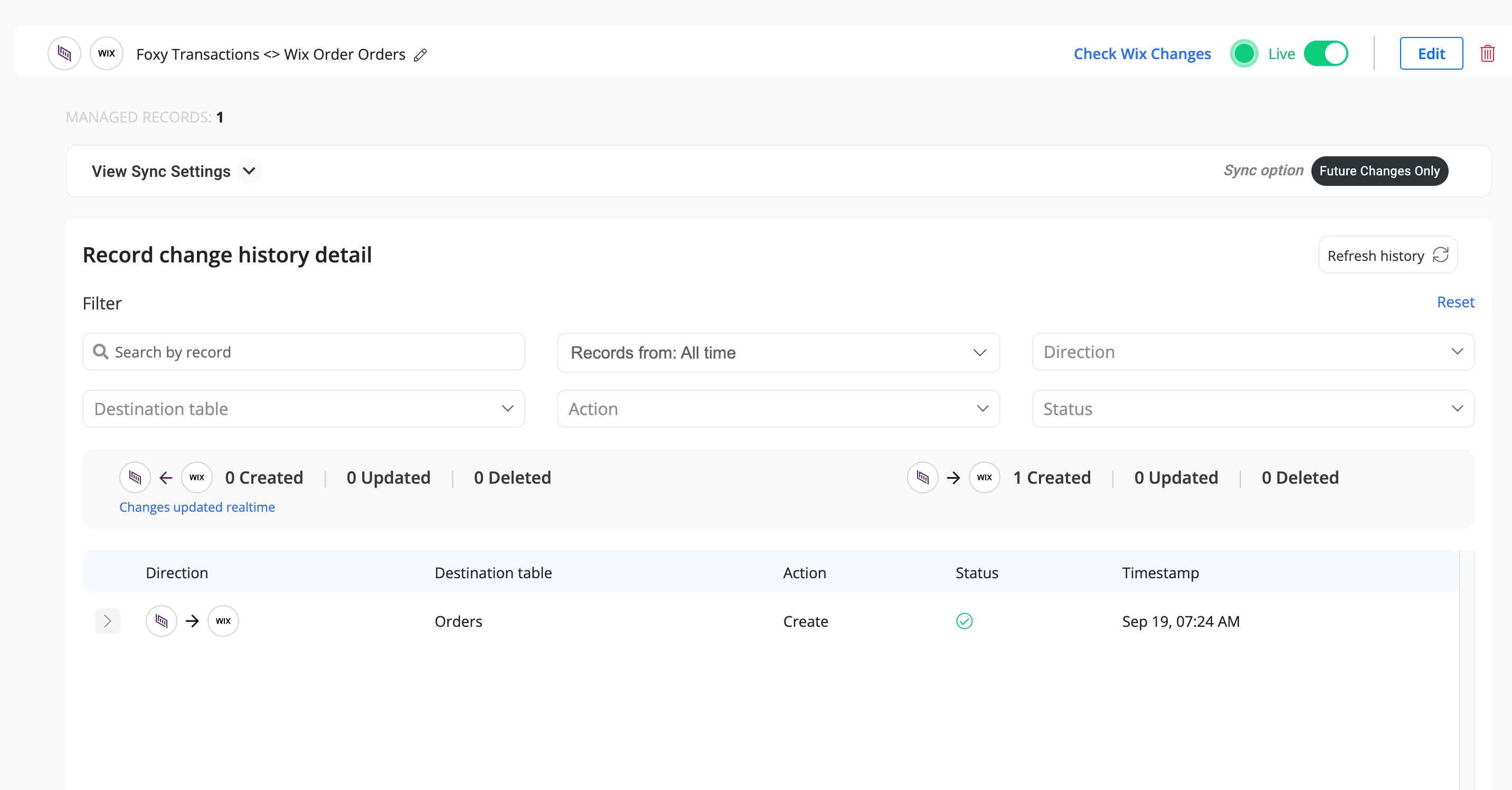This screenshot has height=790, width=1512.
Task: Click the green checkmark status icon in Orders row
Action: point(964,621)
